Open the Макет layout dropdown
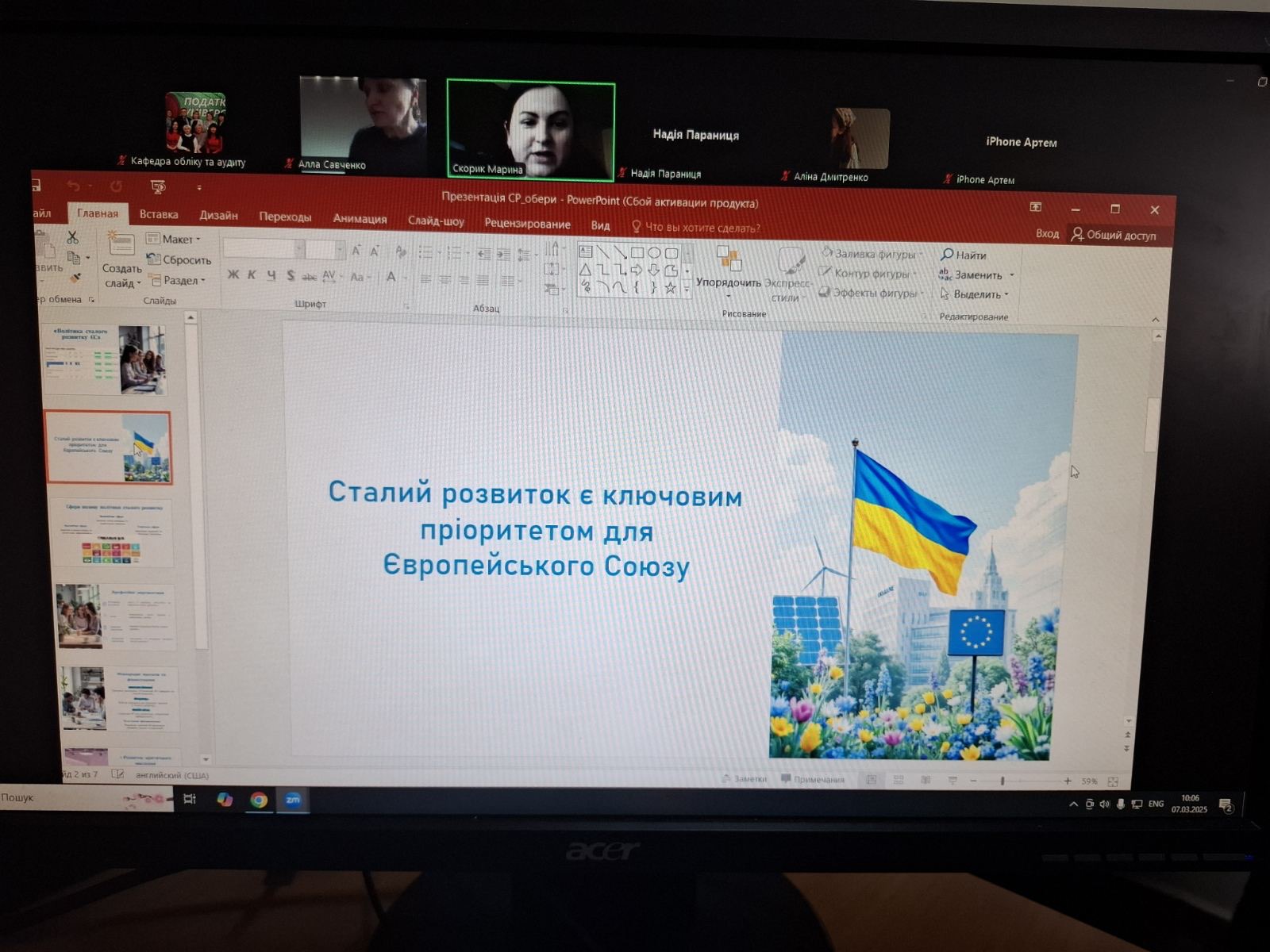1270x952 pixels. [x=173, y=239]
